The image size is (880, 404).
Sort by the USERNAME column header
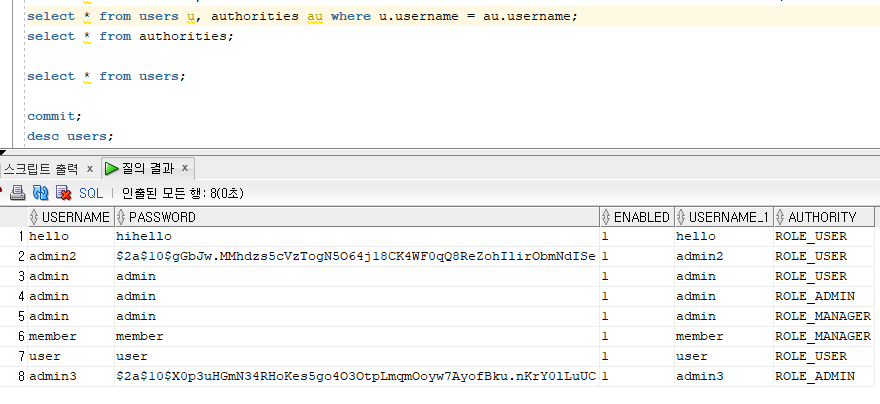(x=71, y=217)
